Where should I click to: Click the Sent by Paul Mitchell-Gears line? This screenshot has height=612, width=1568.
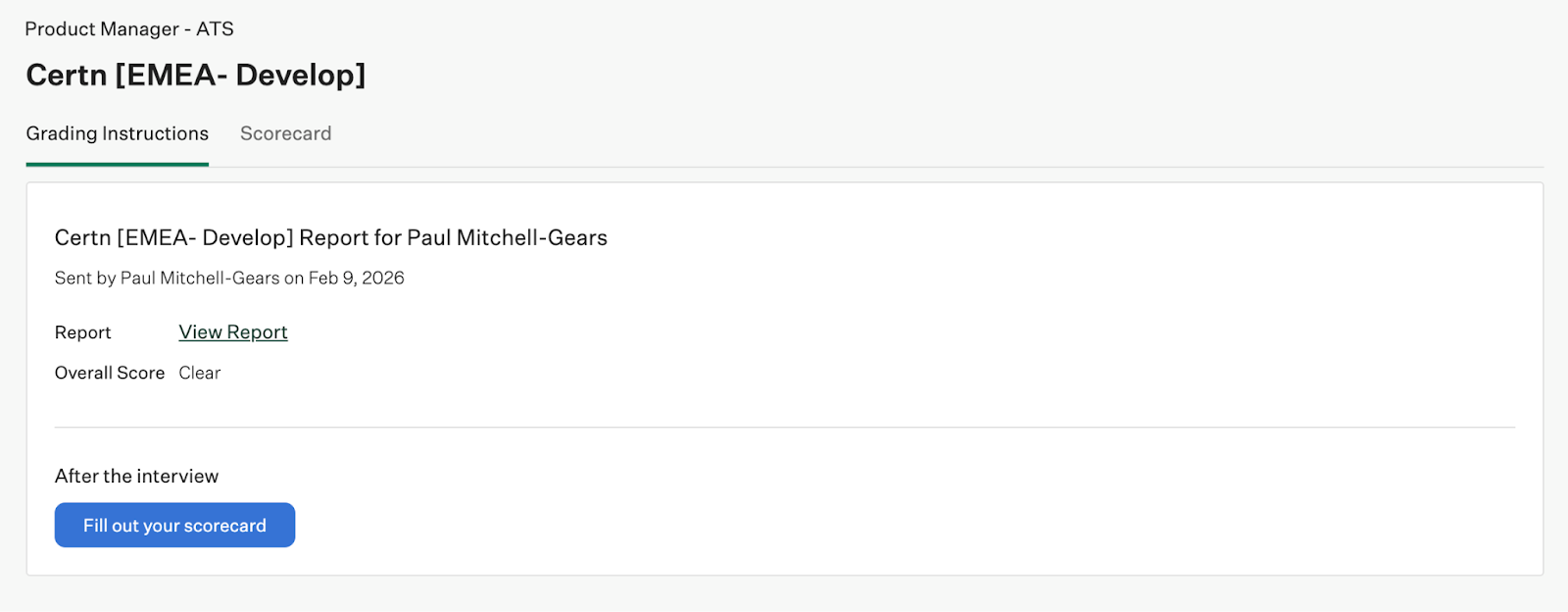click(229, 279)
